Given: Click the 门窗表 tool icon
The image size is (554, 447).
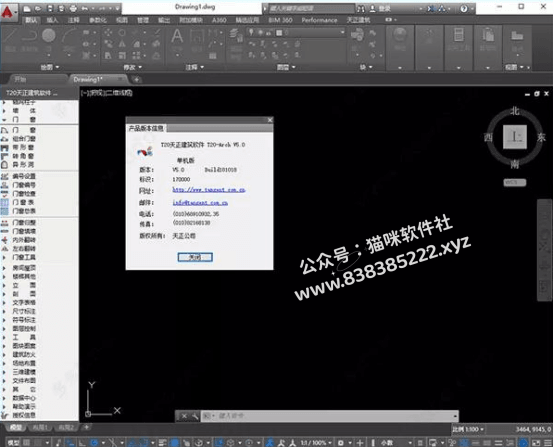Looking at the screenshot, I should coord(5,202).
